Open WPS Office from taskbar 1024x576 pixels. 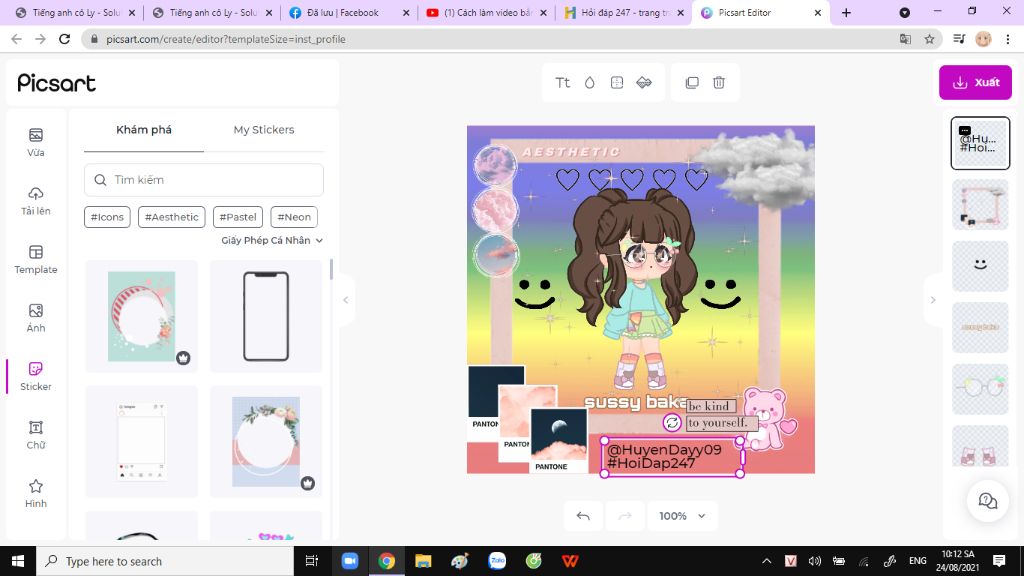(x=570, y=561)
